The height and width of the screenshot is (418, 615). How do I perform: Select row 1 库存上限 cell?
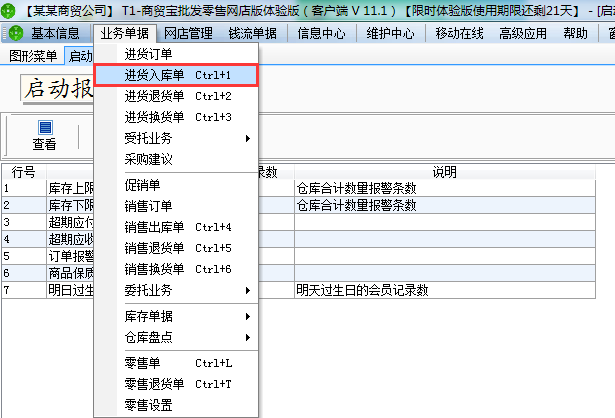click(70, 189)
